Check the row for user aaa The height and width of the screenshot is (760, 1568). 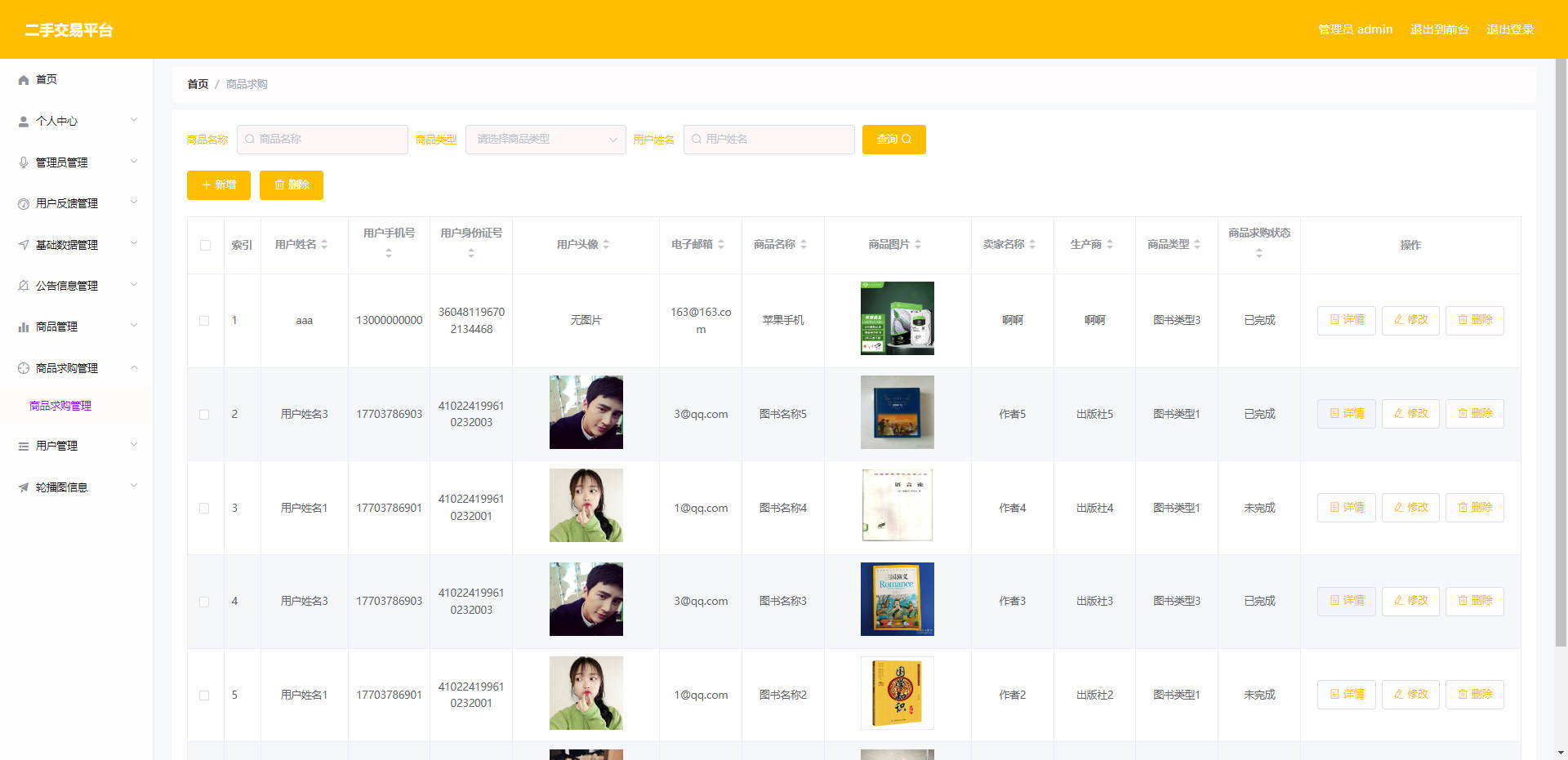point(204,321)
